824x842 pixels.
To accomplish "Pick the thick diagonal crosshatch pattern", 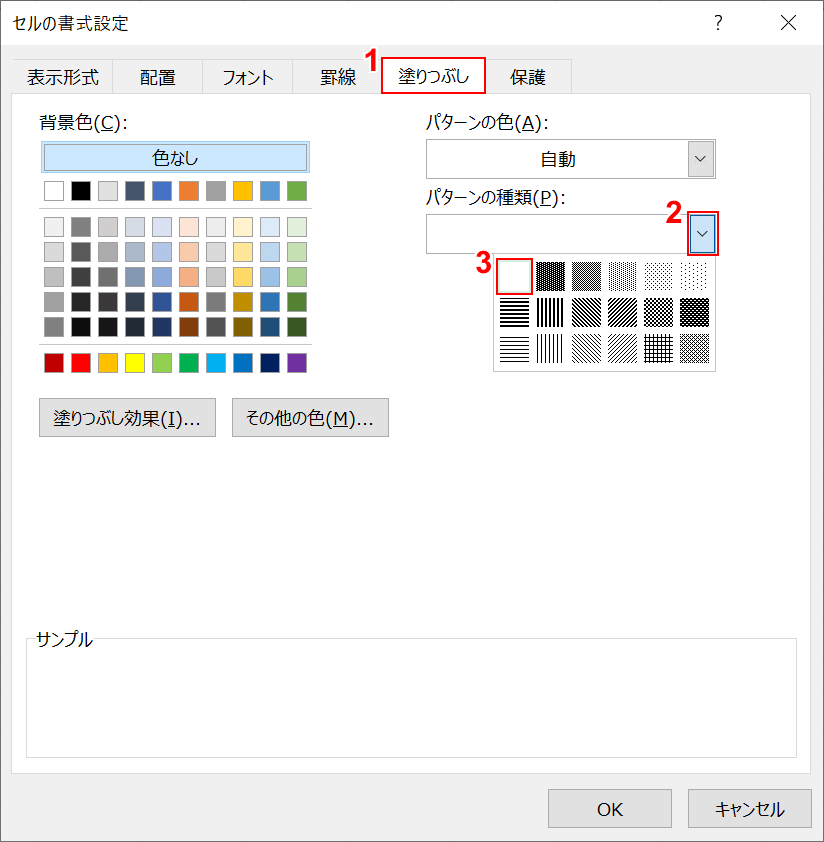I will [x=659, y=313].
